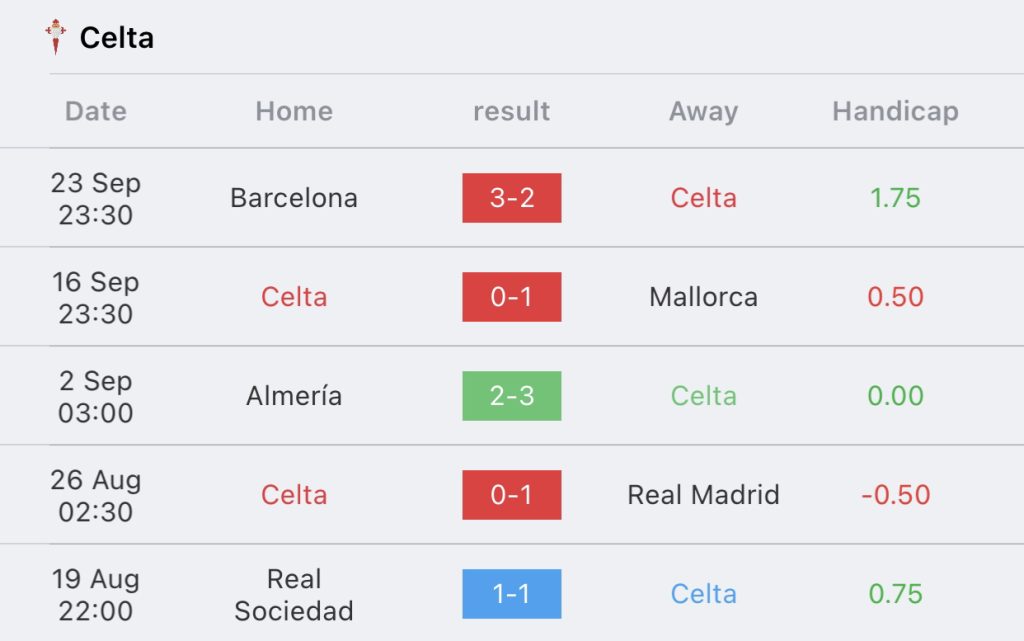Select the Almería home team
The height and width of the screenshot is (641, 1024).
point(294,396)
